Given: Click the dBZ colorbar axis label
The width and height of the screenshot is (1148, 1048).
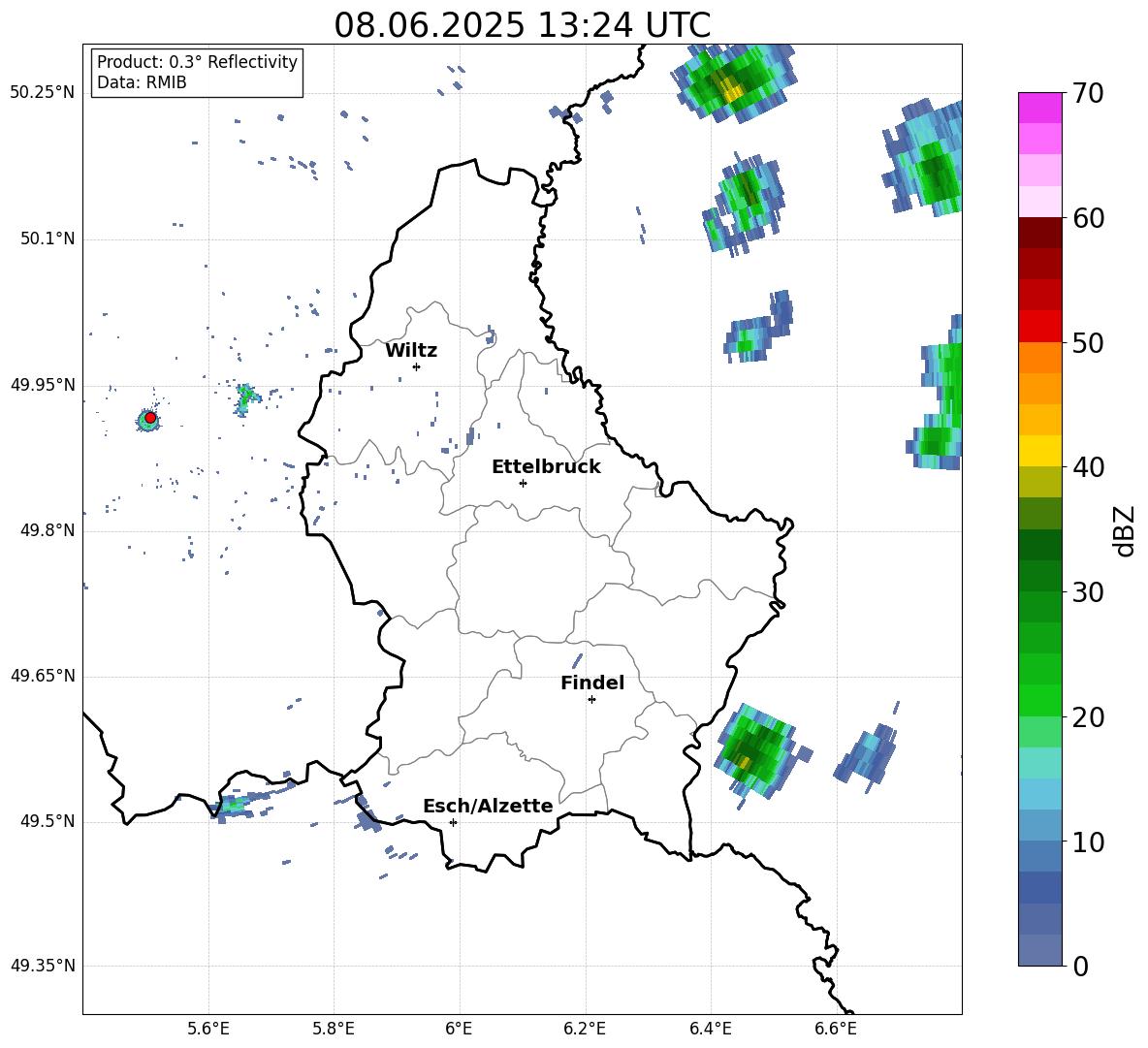Looking at the screenshot, I should click(1126, 530).
